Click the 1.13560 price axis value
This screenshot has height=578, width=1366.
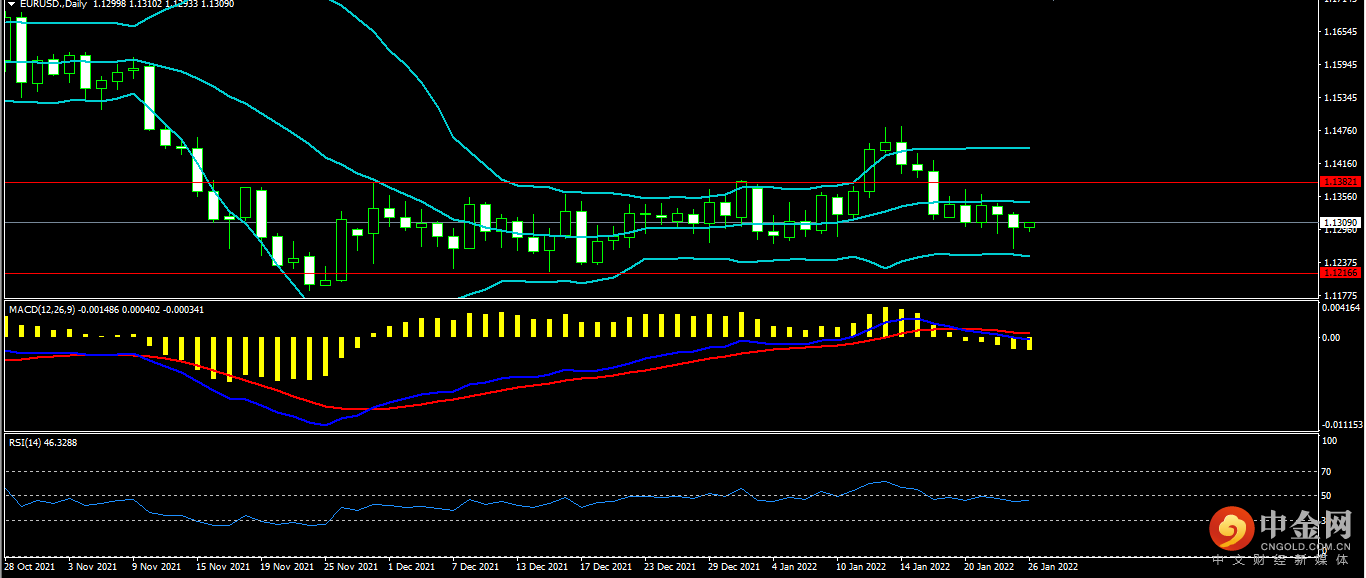[1338, 197]
